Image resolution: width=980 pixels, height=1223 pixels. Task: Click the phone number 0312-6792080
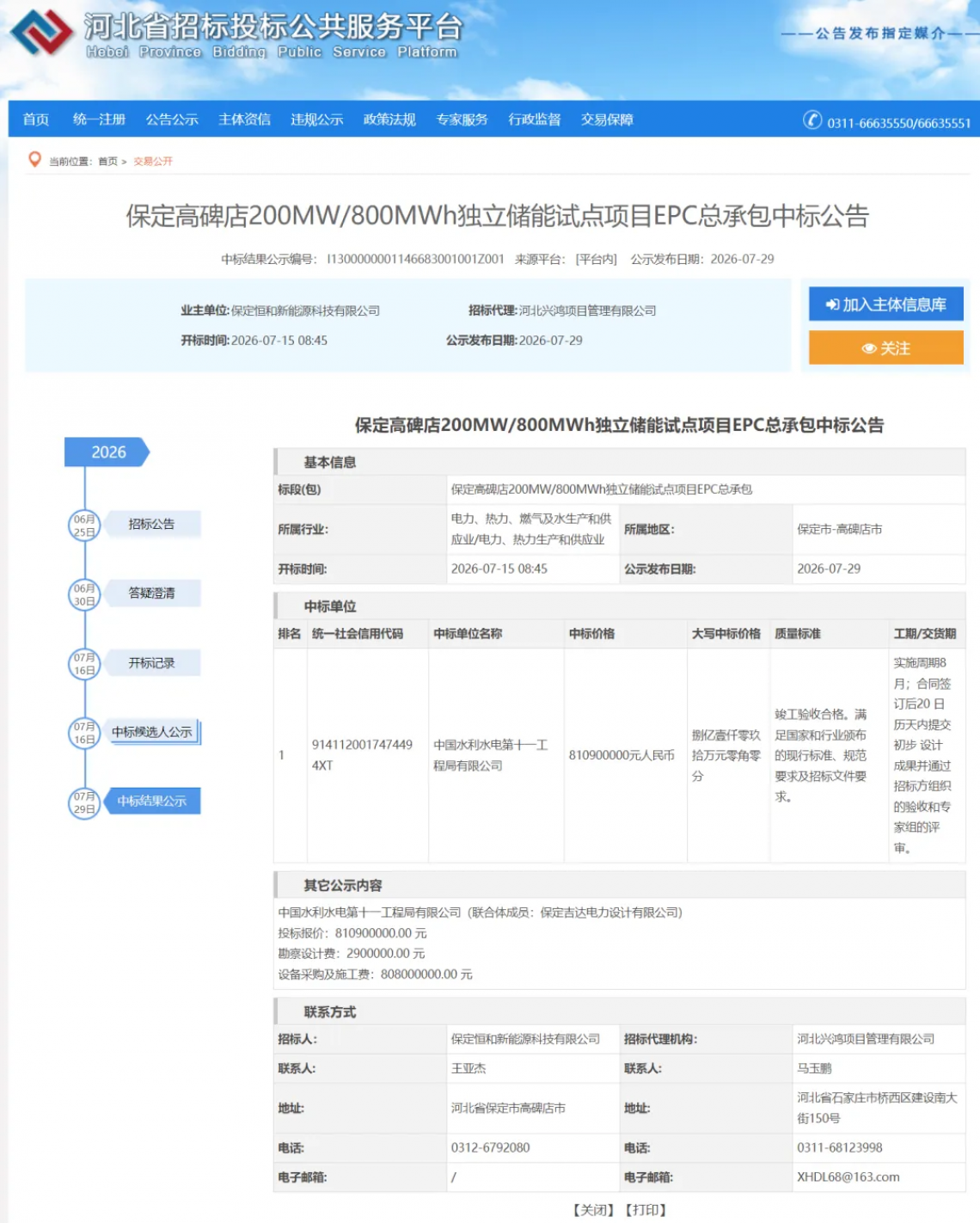[x=490, y=1147]
